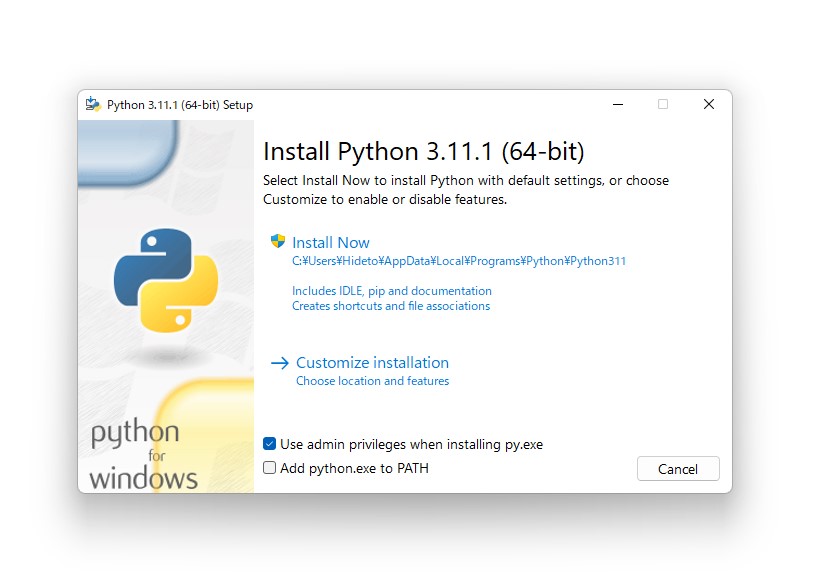This screenshot has width=820, height=584.
Task: Enable 'Add python.exe to PATH'
Action: pyautogui.click(x=270, y=467)
